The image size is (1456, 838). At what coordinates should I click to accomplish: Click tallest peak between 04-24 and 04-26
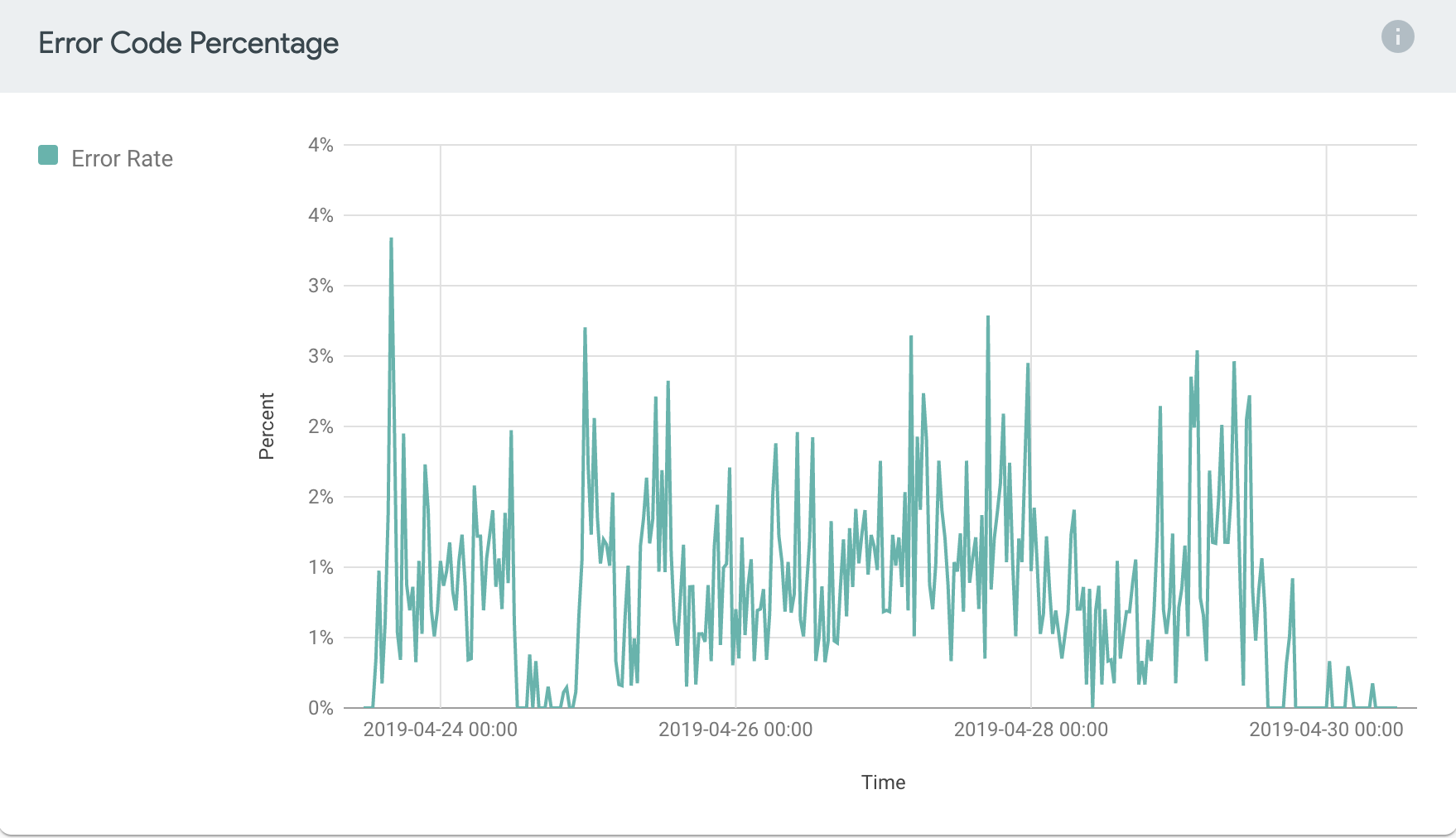pos(585,329)
